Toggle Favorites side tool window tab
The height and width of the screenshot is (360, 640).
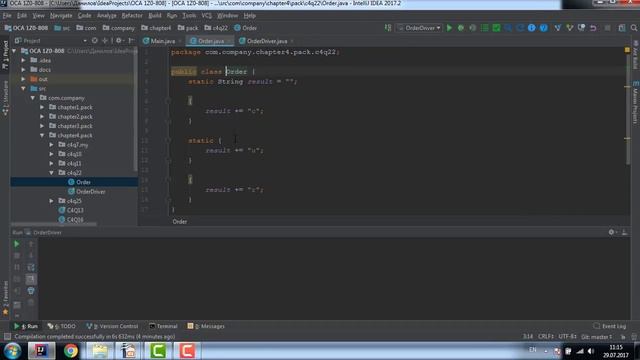point(5,298)
